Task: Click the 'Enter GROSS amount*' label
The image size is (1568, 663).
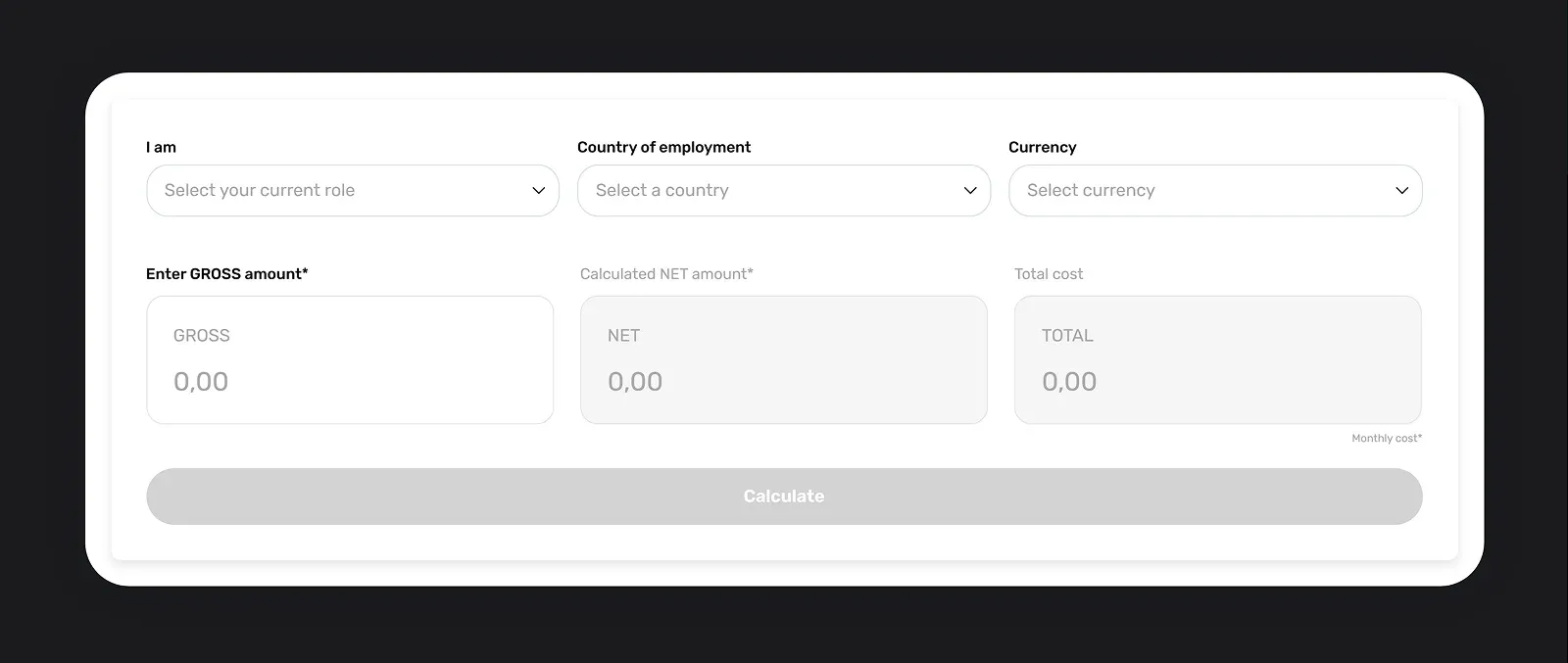Action: [x=226, y=274]
